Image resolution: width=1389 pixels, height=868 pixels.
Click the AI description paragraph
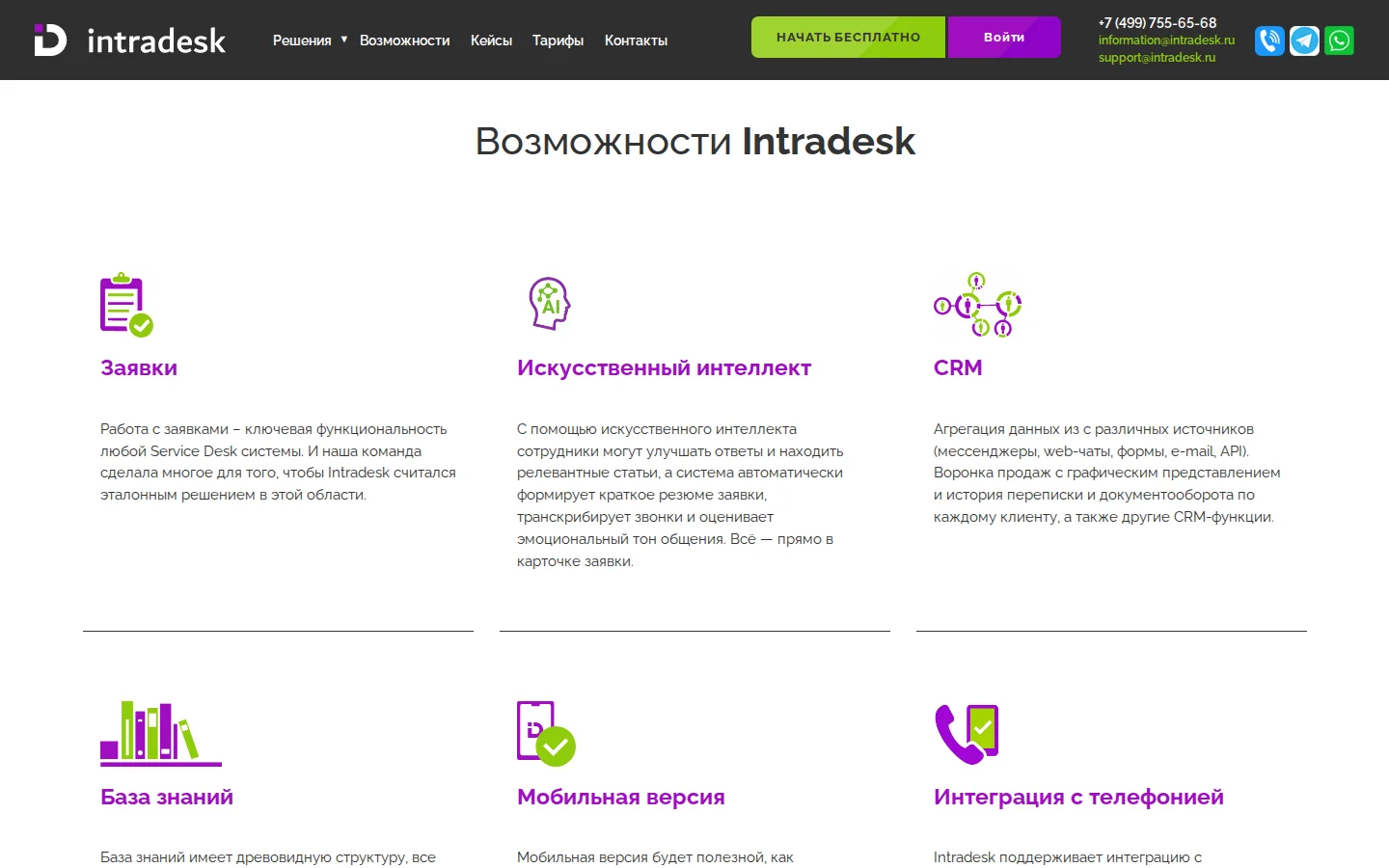[680, 495]
